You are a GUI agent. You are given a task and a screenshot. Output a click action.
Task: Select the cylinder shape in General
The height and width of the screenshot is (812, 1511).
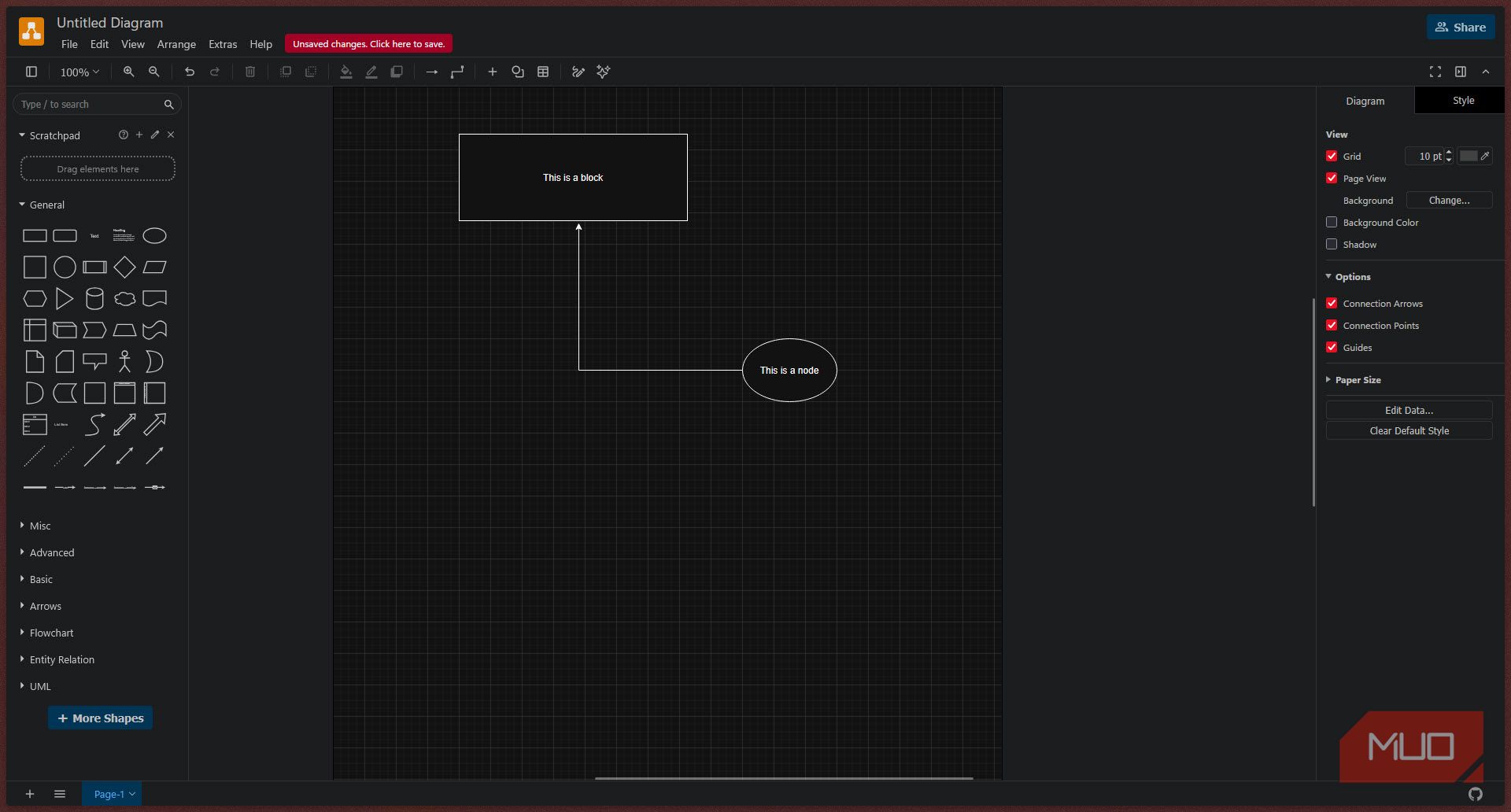coord(94,298)
